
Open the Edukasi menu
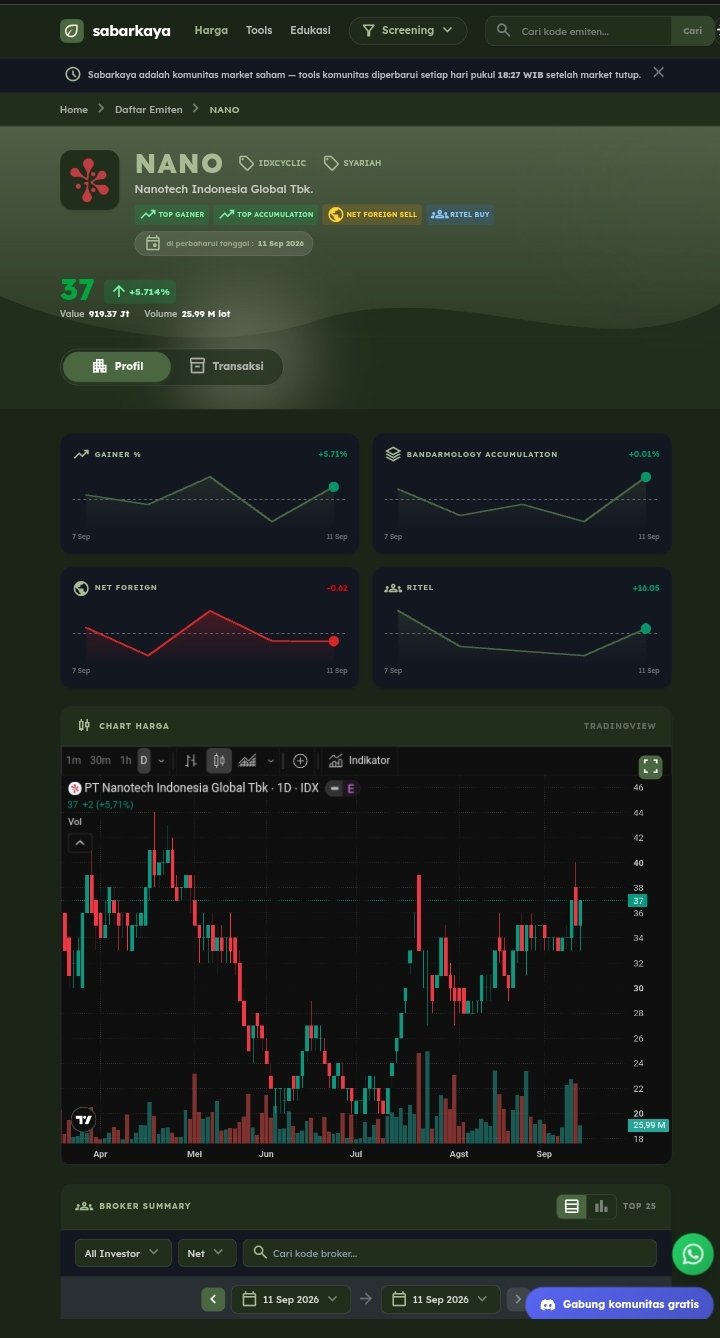310,30
